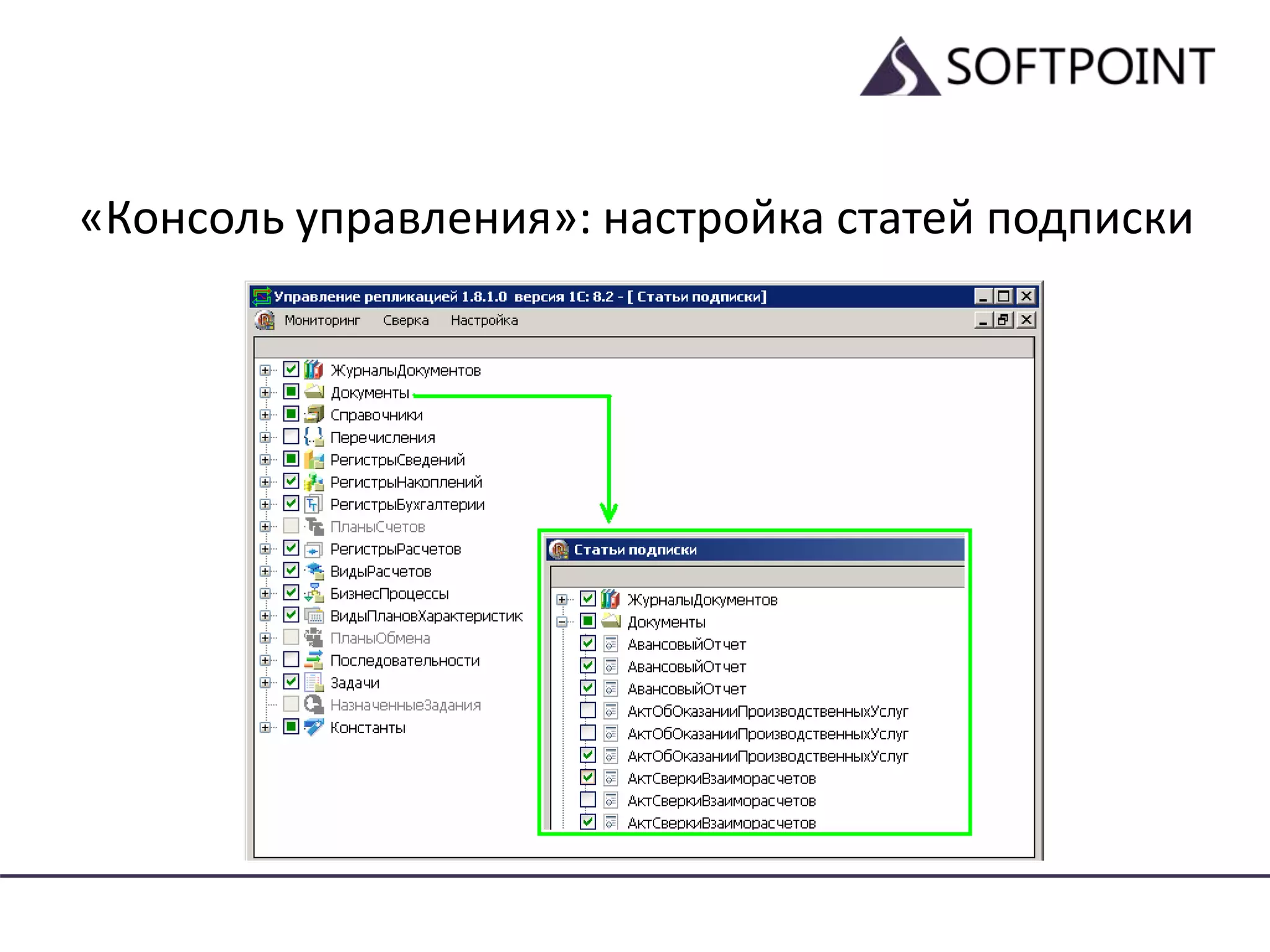Check the Последовательности checkbox
The image size is (1270, 952).
[291, 659]
